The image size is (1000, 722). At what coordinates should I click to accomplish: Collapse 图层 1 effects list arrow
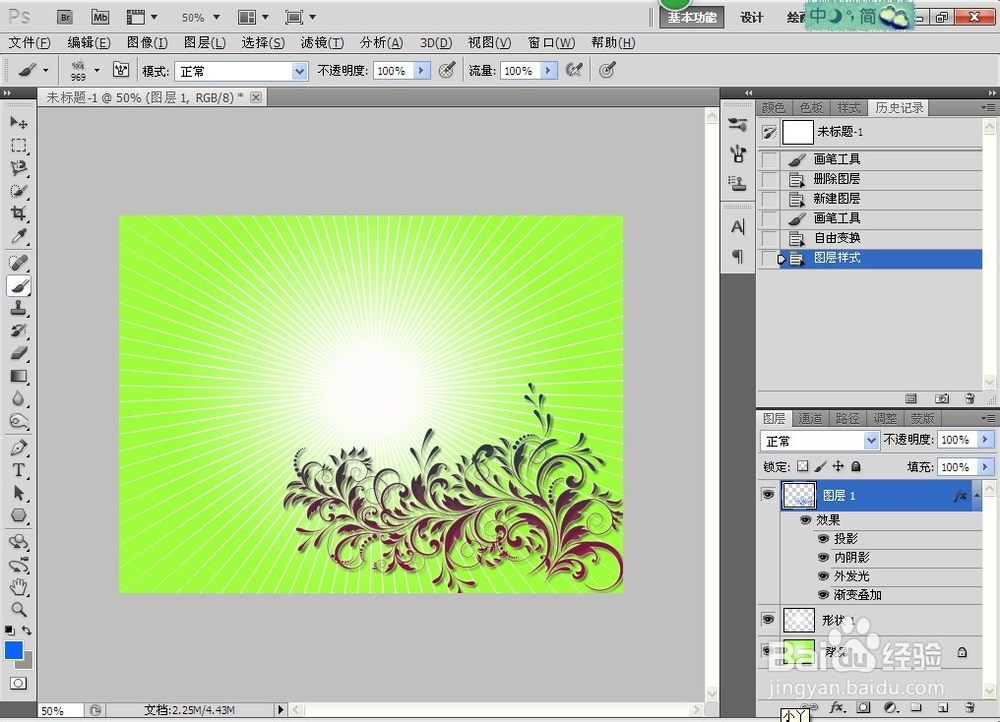pyautogui.click(x=976, y=495)
